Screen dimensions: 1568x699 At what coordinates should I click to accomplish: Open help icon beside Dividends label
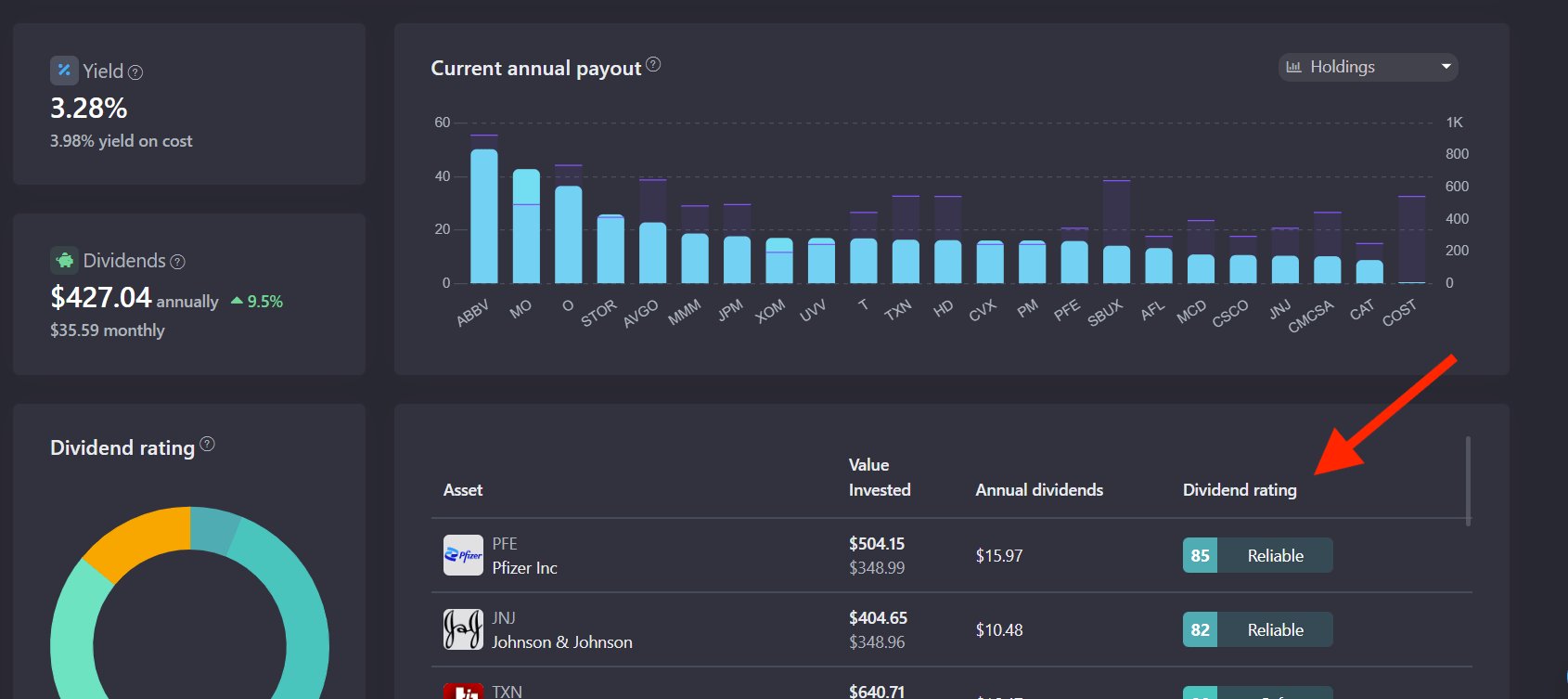pos(178,262)
